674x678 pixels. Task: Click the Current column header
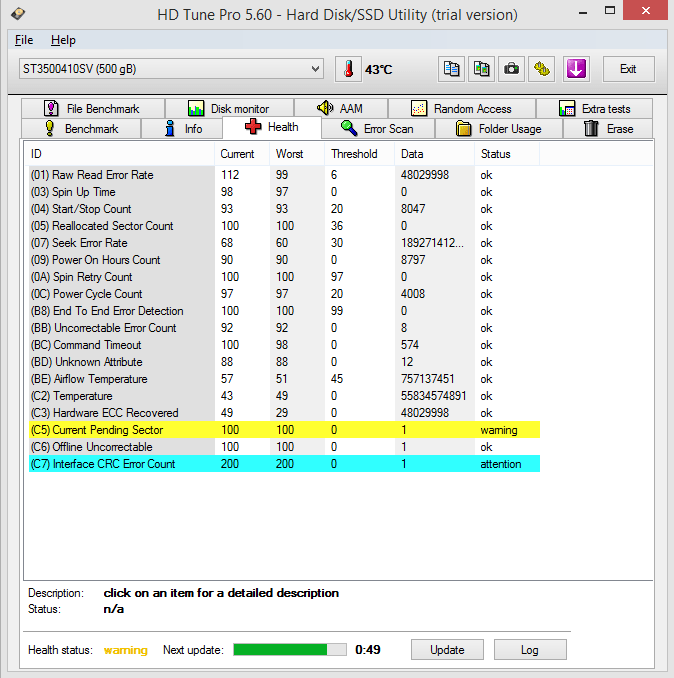click(242, 154)
